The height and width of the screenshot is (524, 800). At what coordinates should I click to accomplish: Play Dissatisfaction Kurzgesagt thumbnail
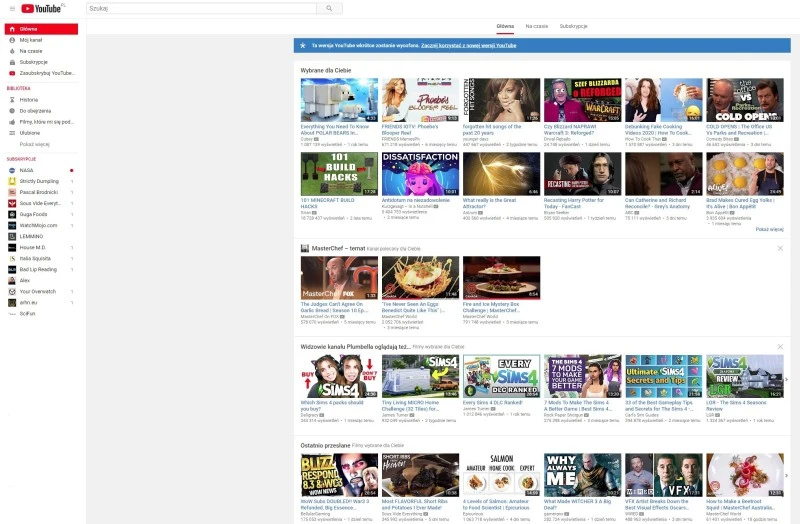[420, 174]
